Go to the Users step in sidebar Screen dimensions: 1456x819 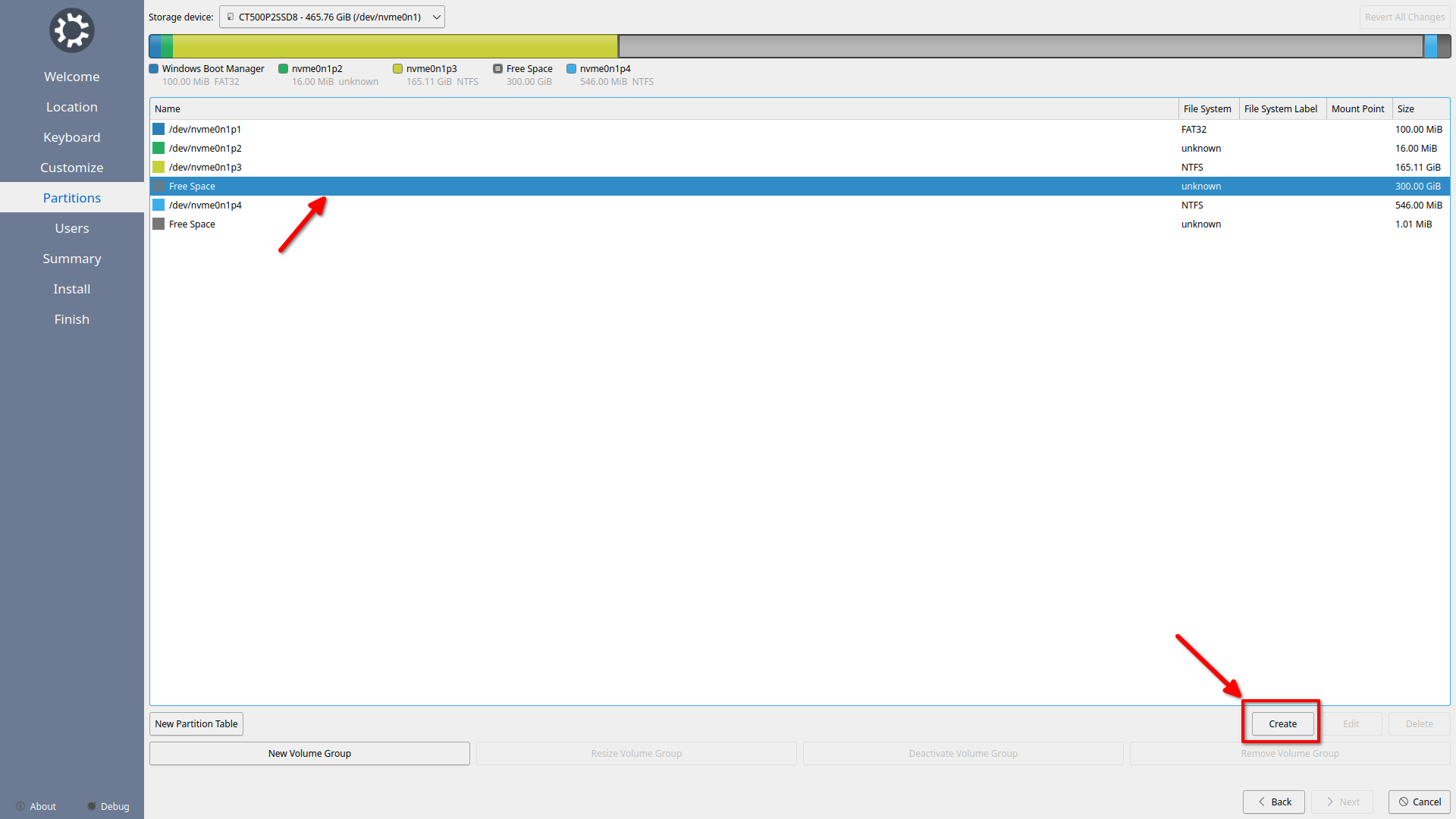[71, 228]
